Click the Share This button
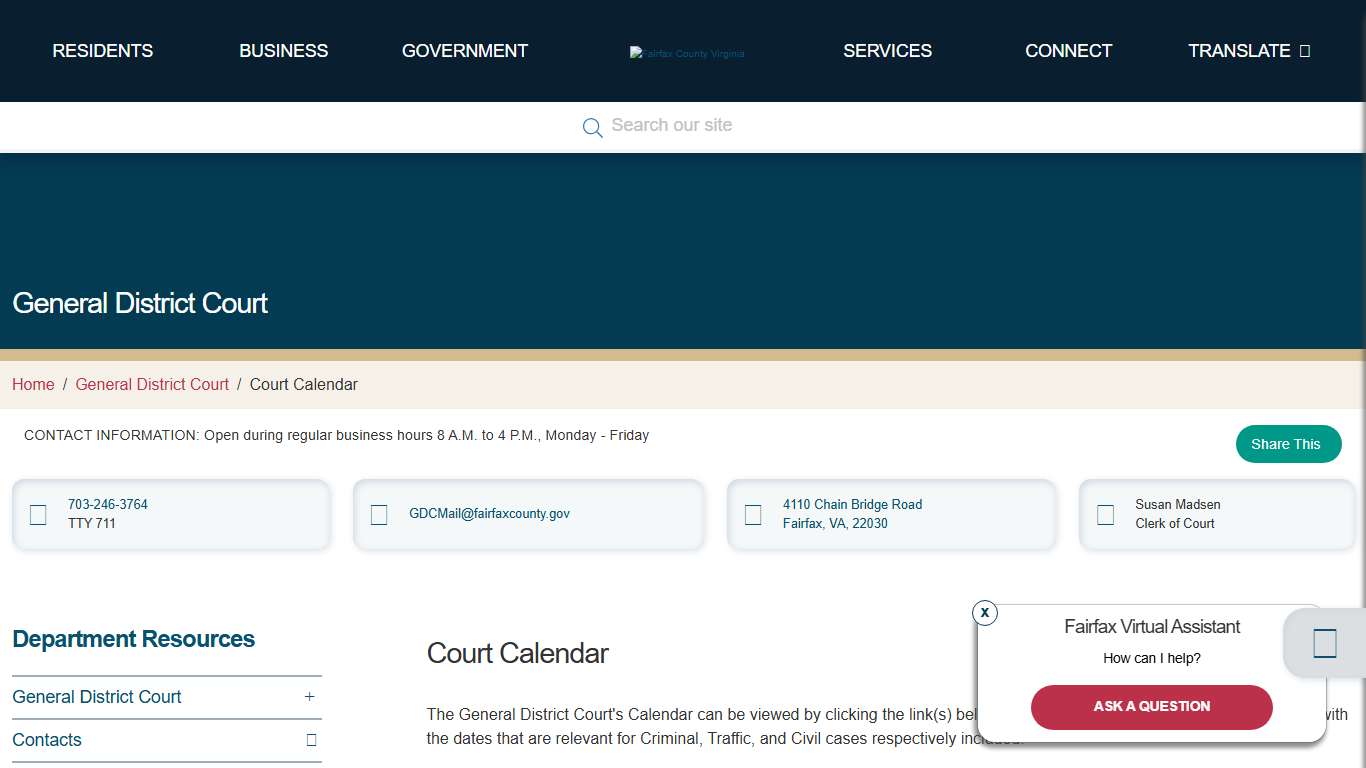 (x=1289, y=443)
